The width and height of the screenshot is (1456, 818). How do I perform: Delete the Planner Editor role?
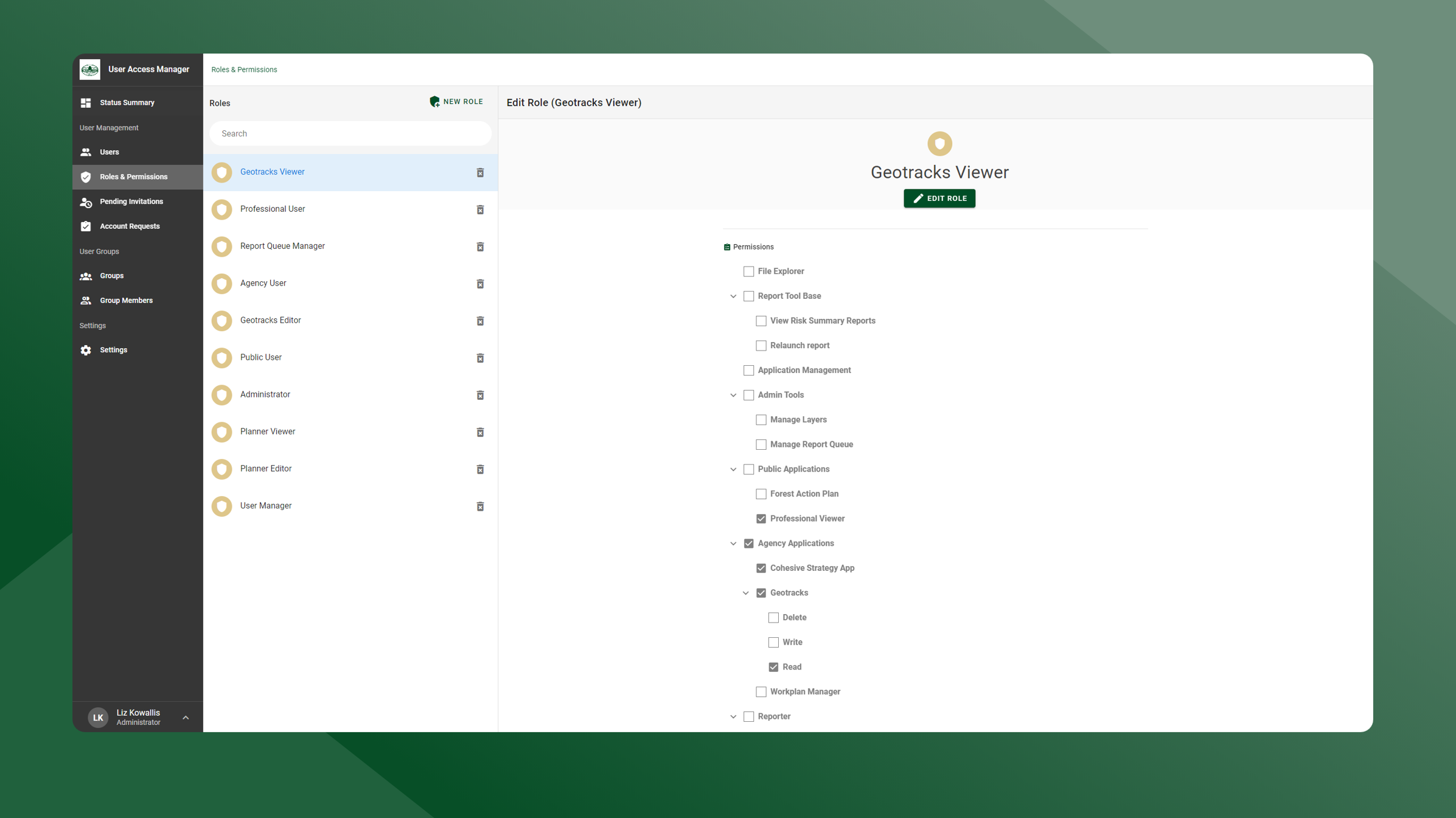(x=480, y=470)
